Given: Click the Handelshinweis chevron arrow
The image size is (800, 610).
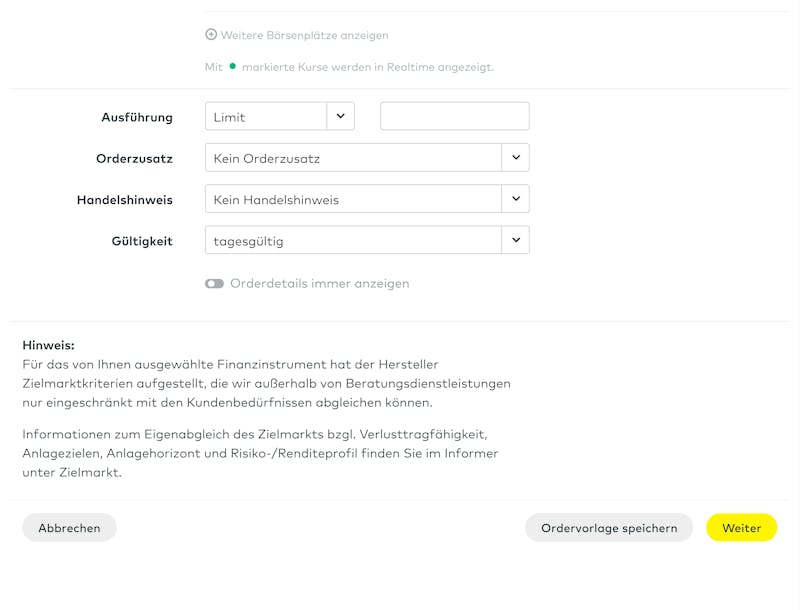Looking at the screenshot, I should (516, 199).
